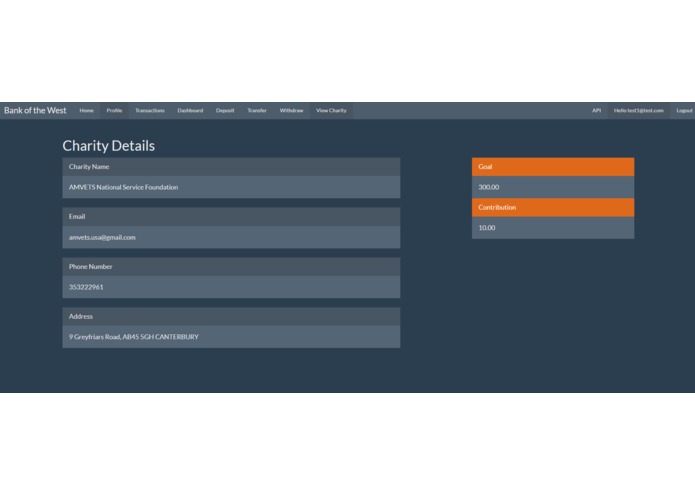This screenshot has width=695, height=494.
Task: Open the API link
Action: pos(597,110)
